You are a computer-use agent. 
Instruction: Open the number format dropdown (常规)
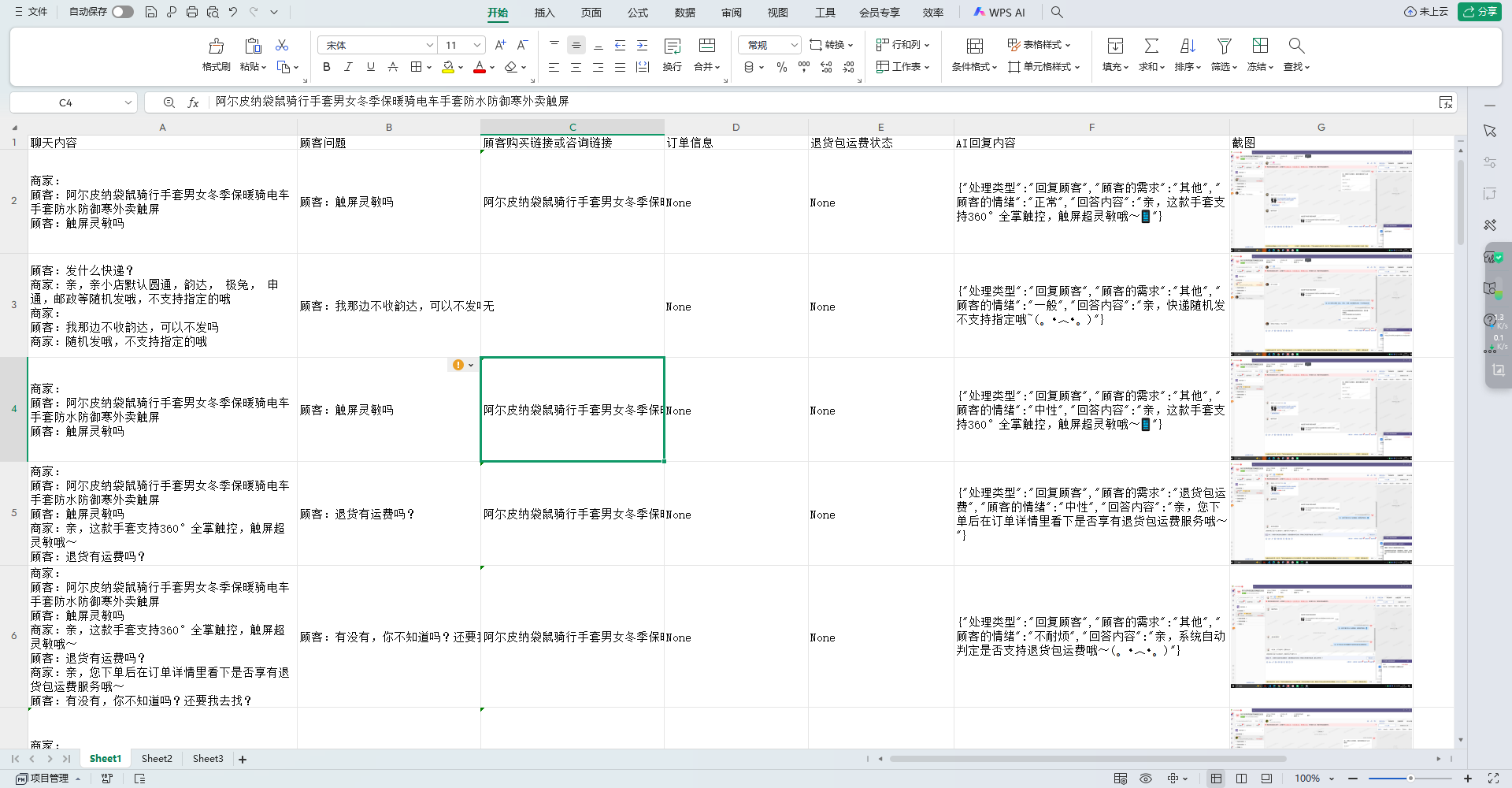[793, 45]
